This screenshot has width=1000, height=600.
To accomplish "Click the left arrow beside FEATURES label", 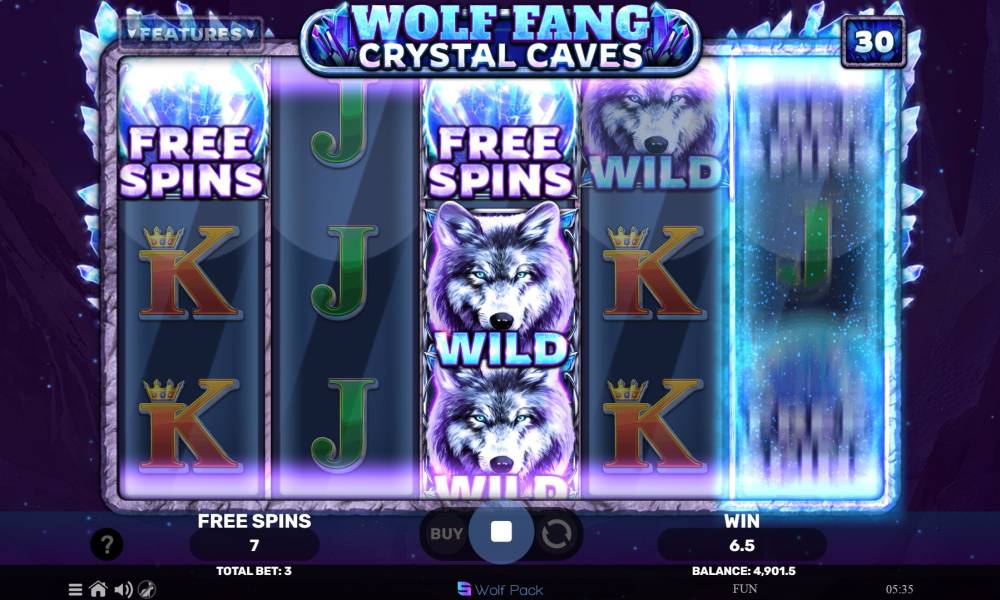I will click(x=133, y=33).
